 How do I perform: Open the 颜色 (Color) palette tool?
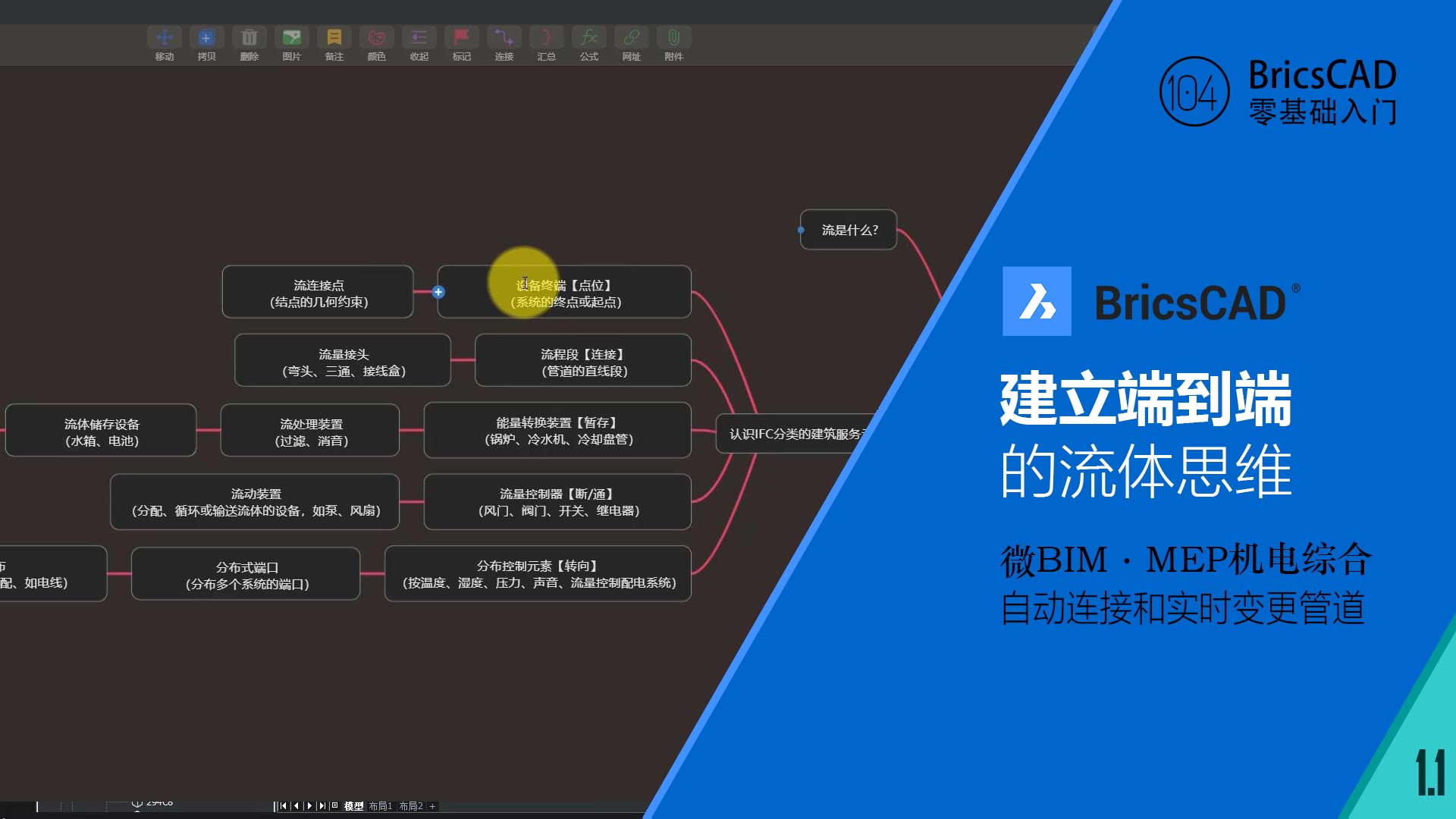pos(376,38)
